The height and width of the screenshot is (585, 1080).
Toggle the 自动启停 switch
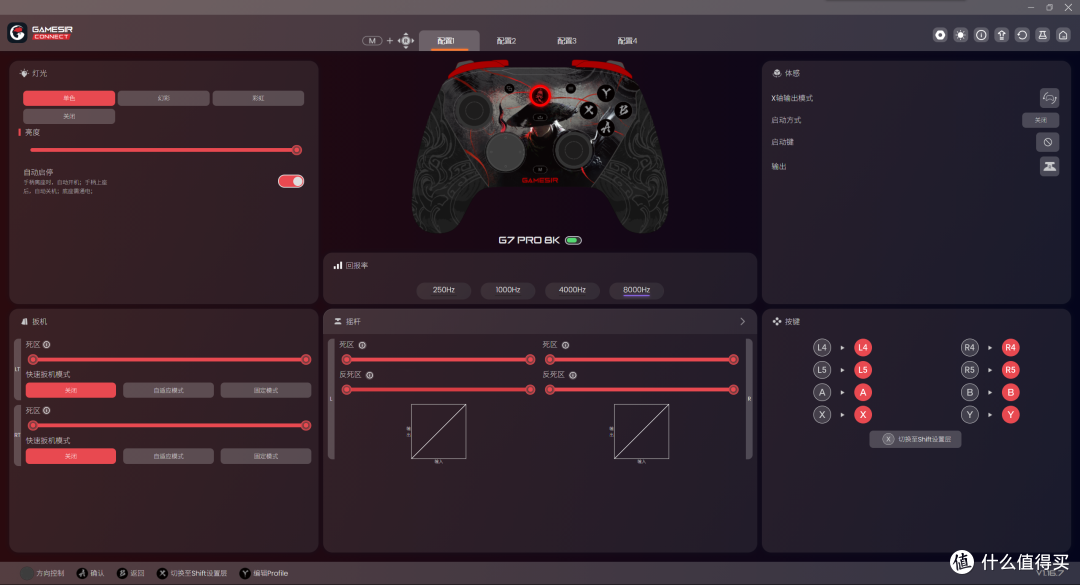point(291,181)
